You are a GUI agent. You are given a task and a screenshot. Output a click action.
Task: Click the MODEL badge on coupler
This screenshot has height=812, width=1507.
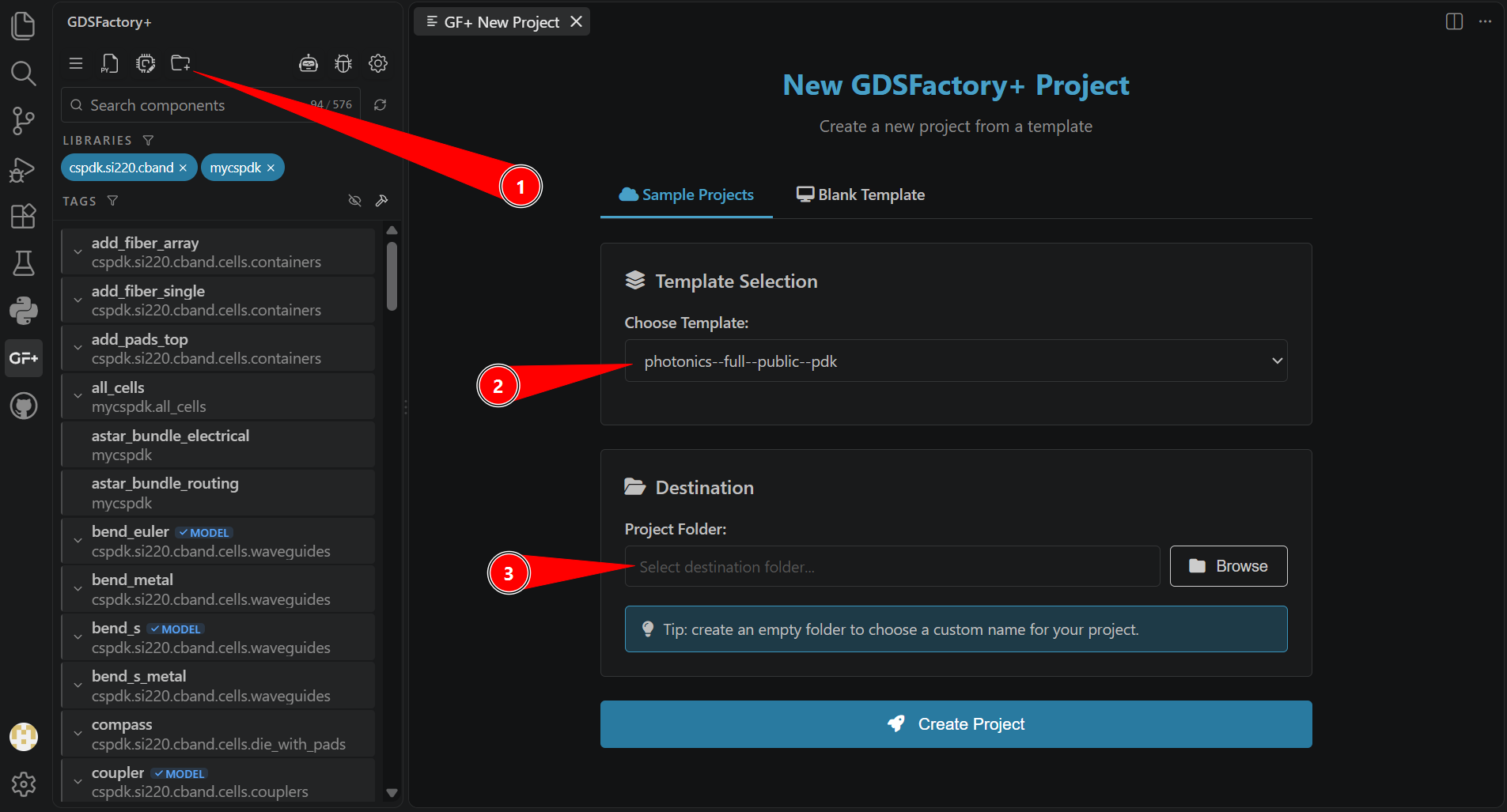[180, 774]
